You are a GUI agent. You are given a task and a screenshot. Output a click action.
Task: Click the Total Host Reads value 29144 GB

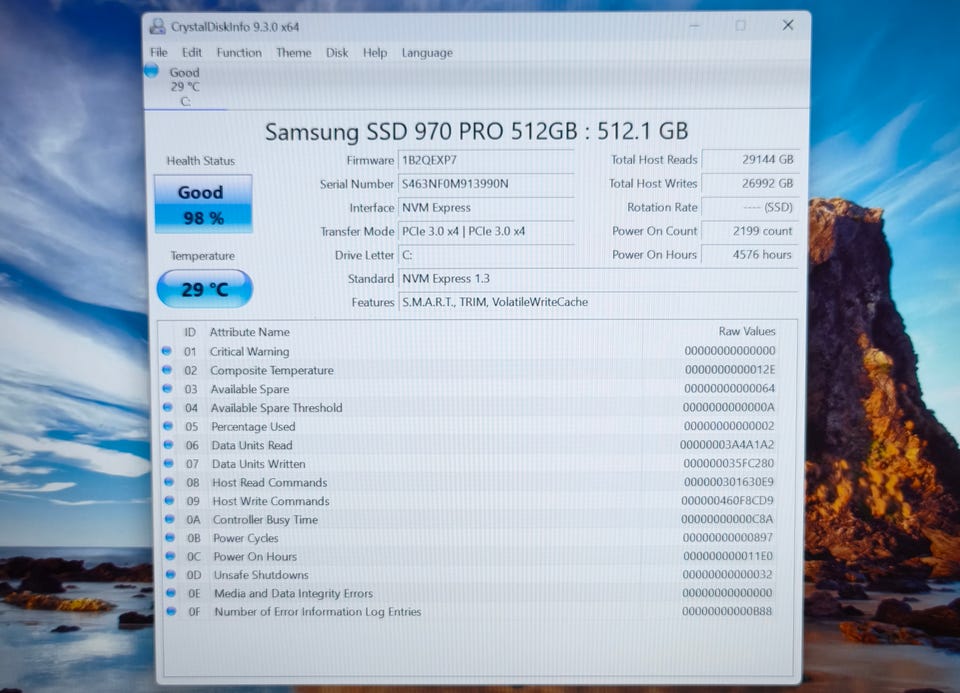coord(750,160)
